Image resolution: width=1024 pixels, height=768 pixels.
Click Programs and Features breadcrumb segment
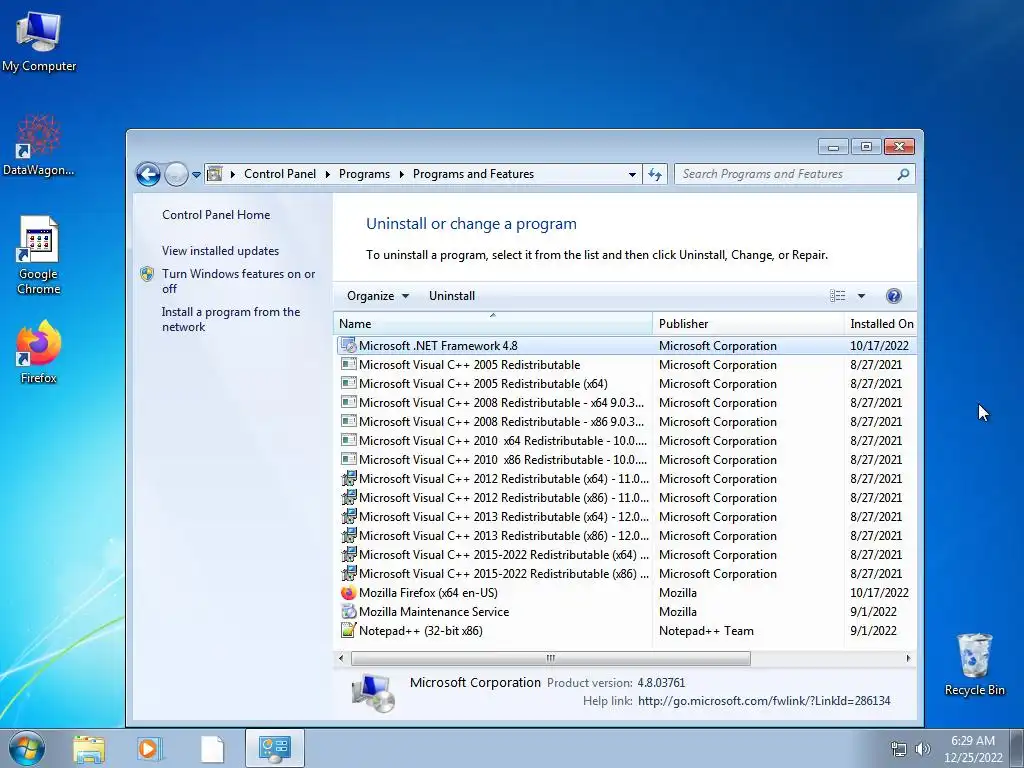click(x=473, y=174)
